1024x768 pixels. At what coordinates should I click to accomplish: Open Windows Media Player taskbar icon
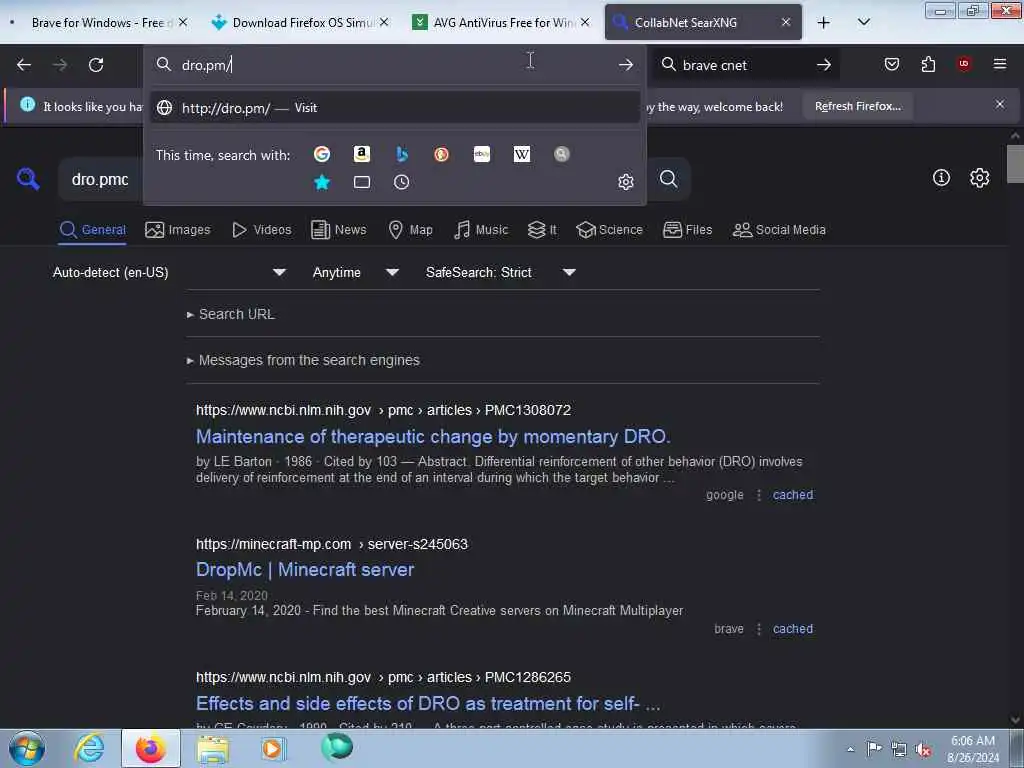[272, 748]
